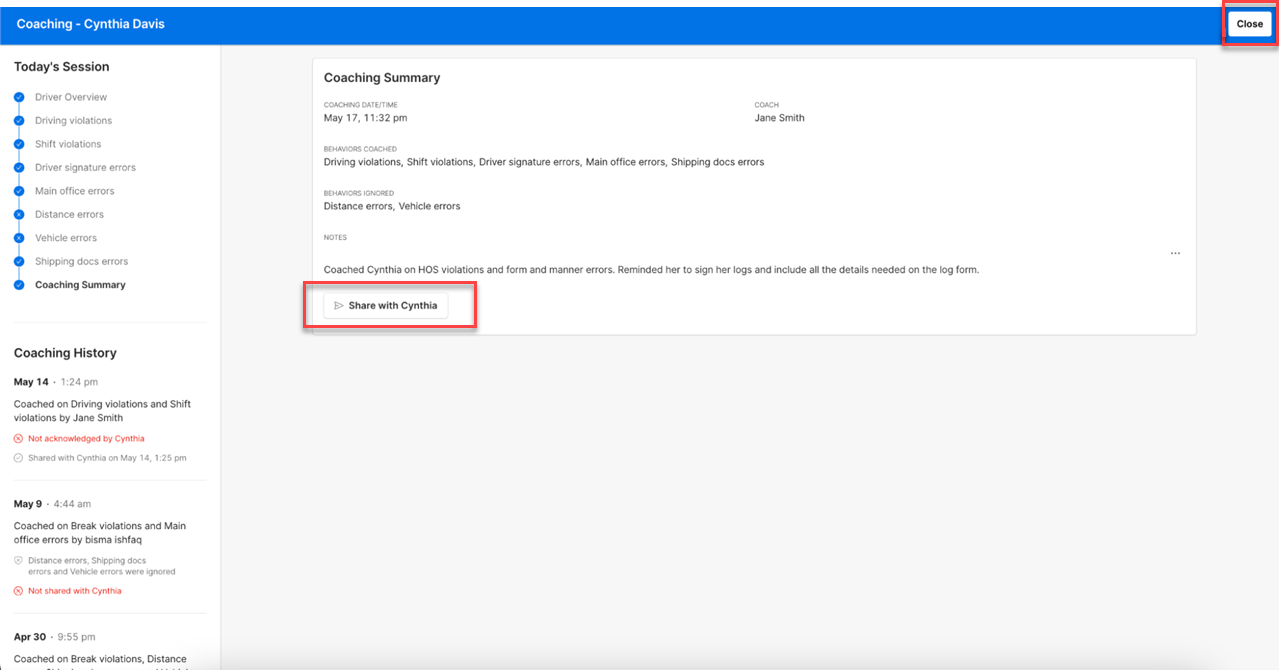The width and height of the screenshot is (1279, 670).
Task: Go to the Driver Overview step
Action: tap(71, 97)
